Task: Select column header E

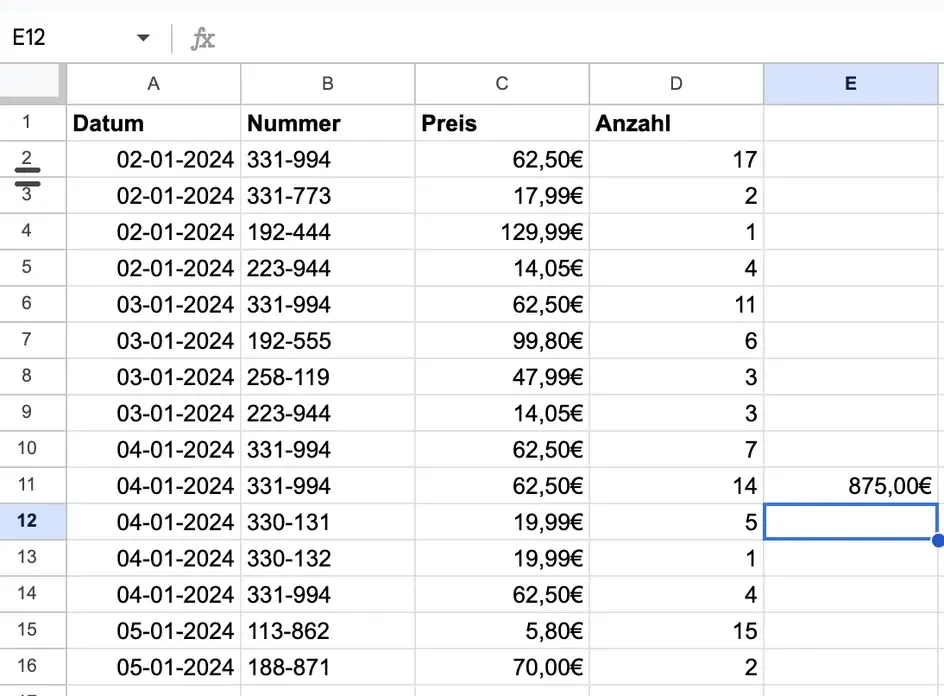Action: [x=850, y=84]
